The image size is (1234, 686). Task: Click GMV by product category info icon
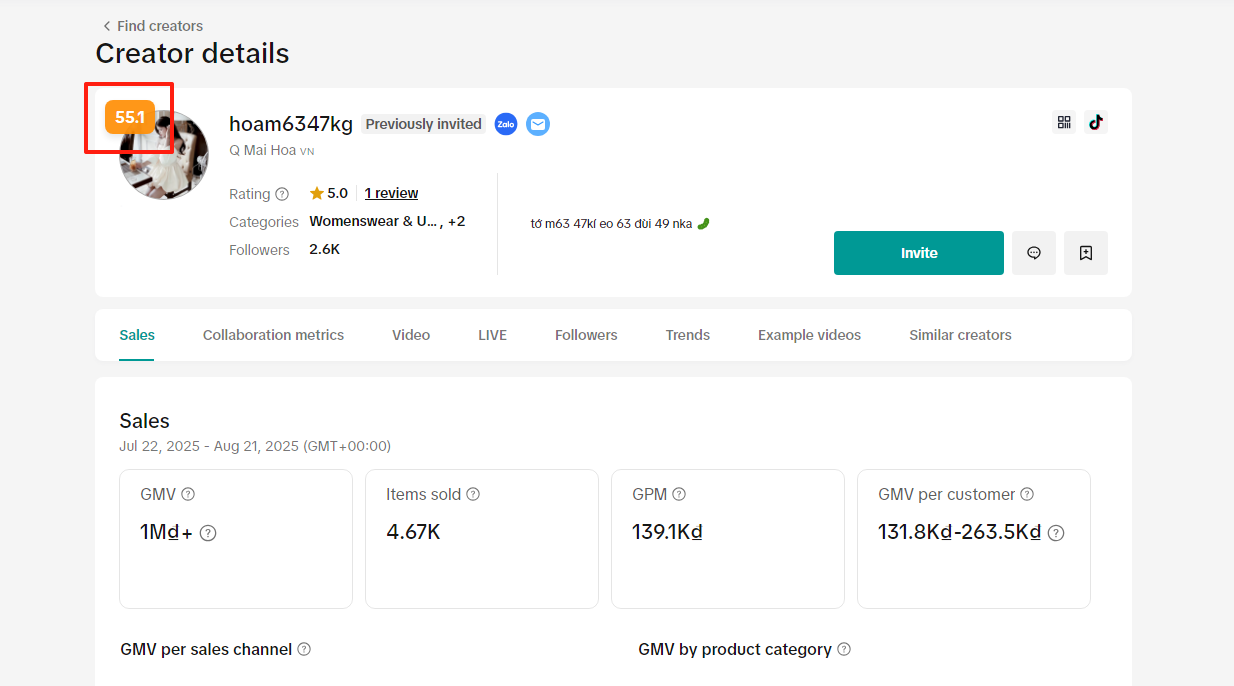point(844,649)
